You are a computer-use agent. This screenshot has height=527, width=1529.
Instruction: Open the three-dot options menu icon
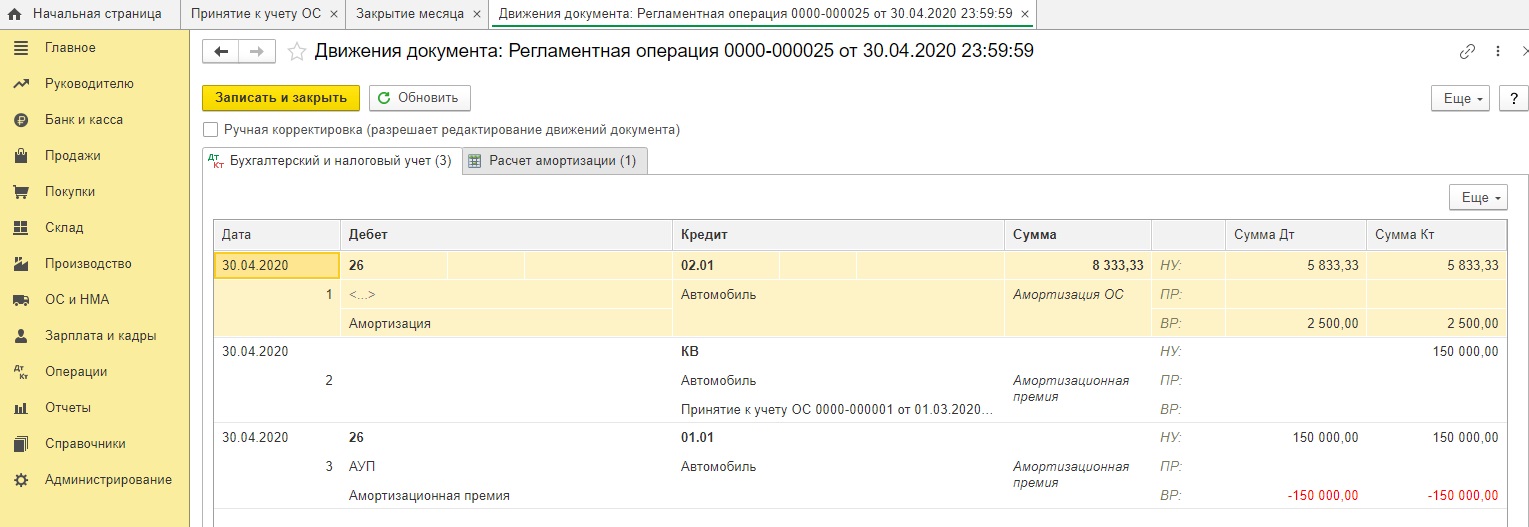coord(1497,52)
